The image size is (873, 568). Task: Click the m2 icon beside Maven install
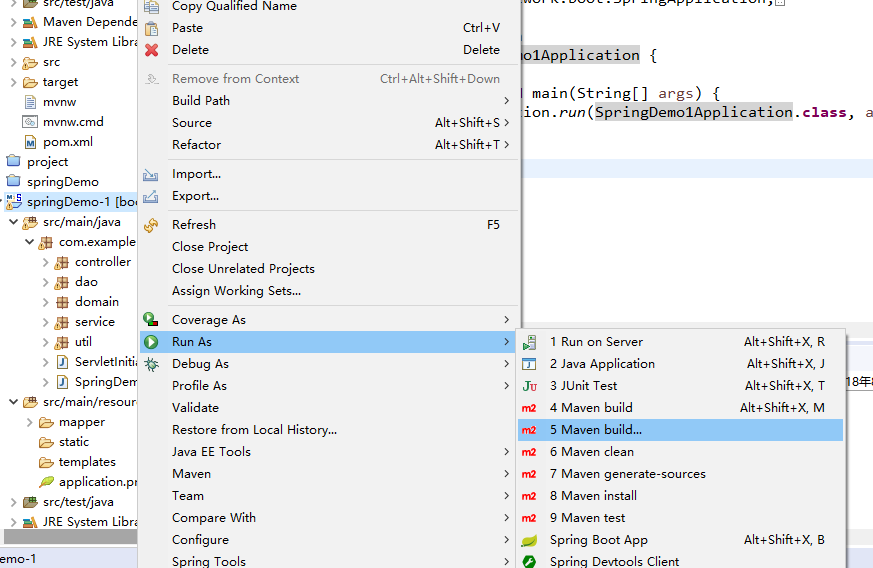pos(529,496)
